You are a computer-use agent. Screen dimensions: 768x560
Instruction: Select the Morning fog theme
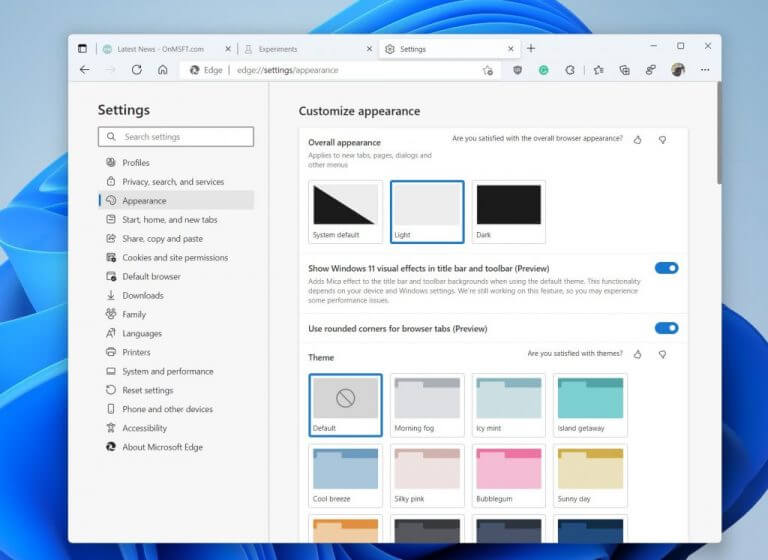(x=427, y=405)
